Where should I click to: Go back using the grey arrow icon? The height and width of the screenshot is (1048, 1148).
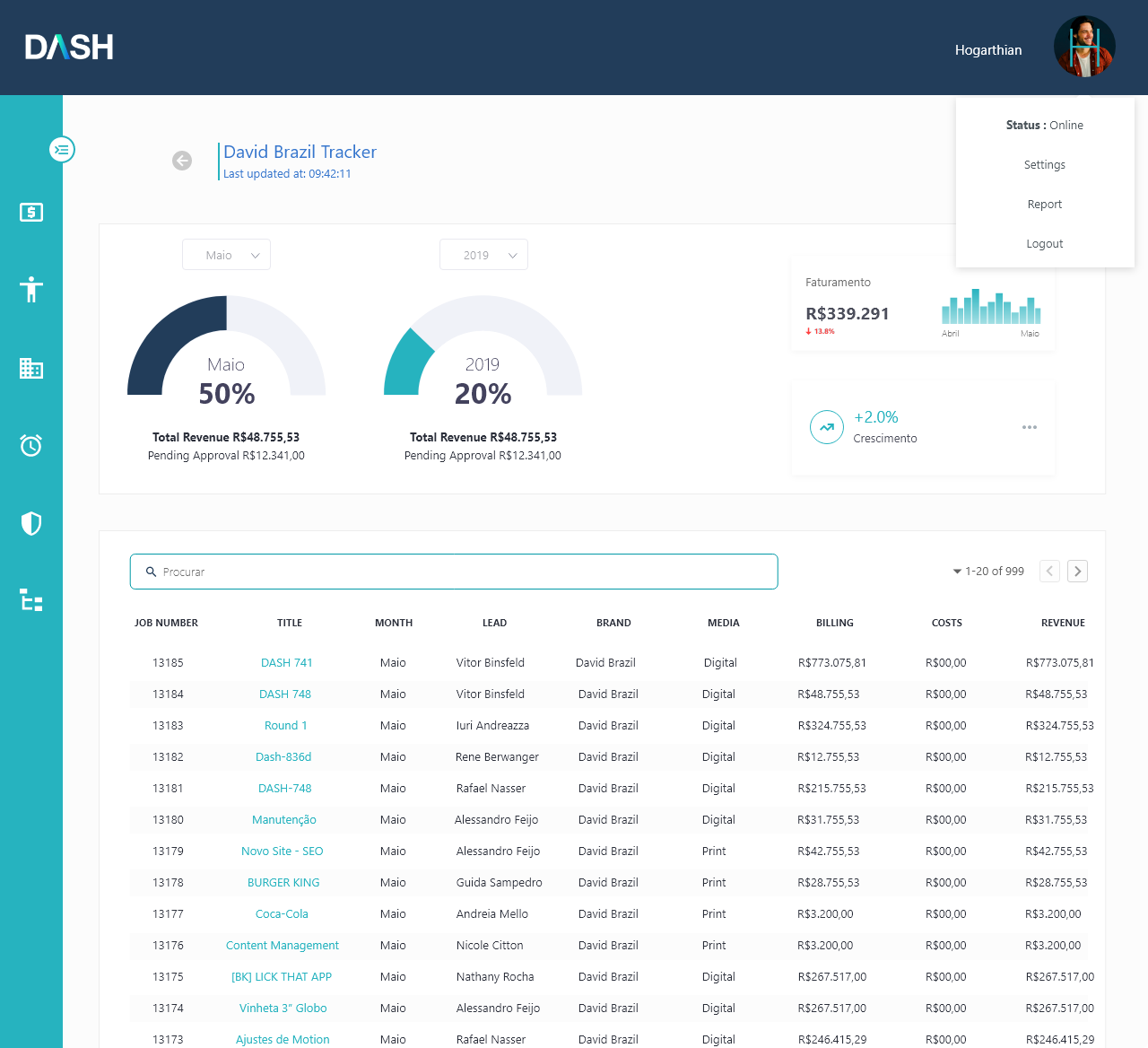pyautogui.click(x=182, y=161)
